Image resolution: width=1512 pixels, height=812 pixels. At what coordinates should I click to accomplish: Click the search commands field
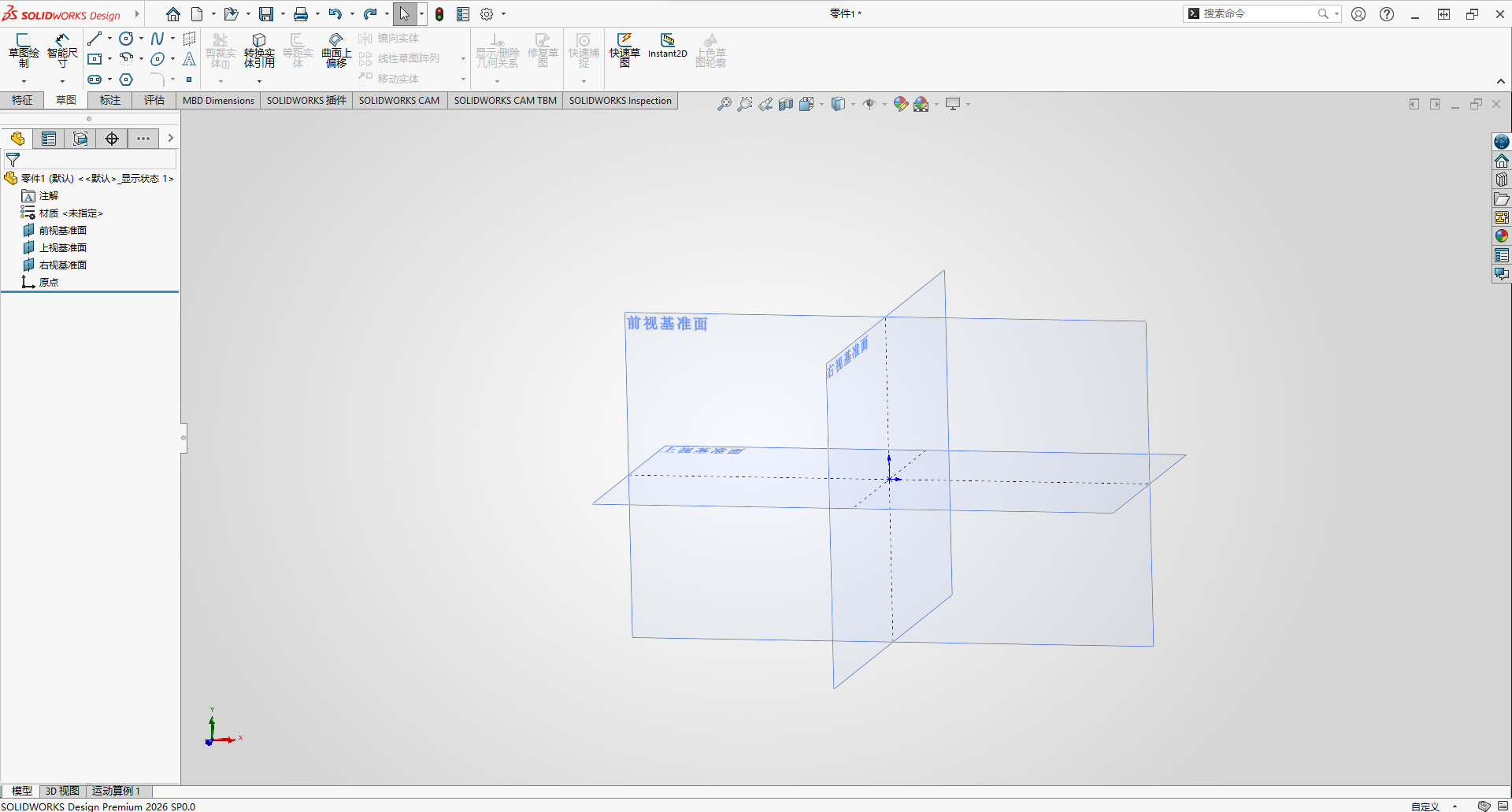[1259, 13]
